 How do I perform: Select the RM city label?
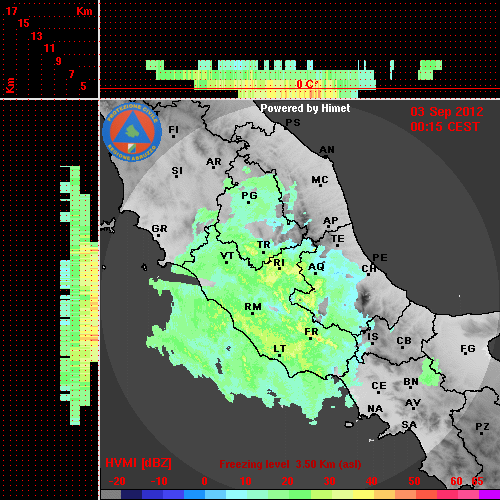click(253, 307)
